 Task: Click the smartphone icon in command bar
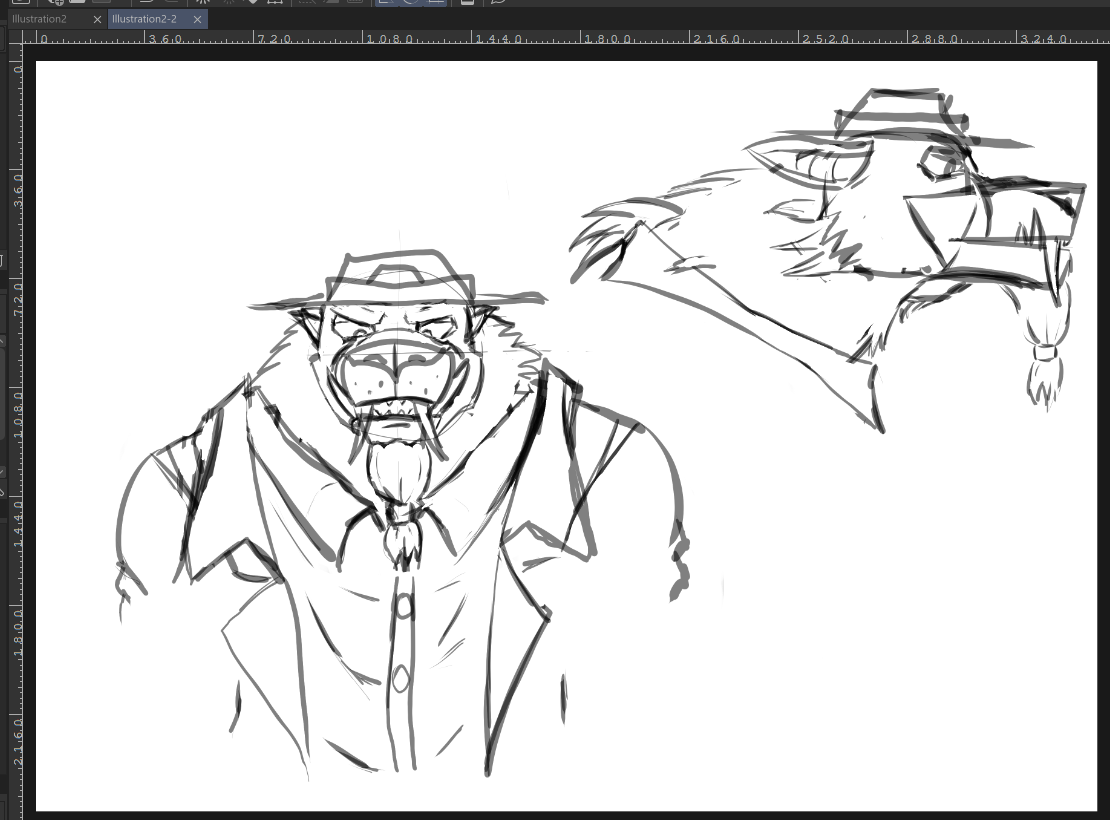(466, 2)
